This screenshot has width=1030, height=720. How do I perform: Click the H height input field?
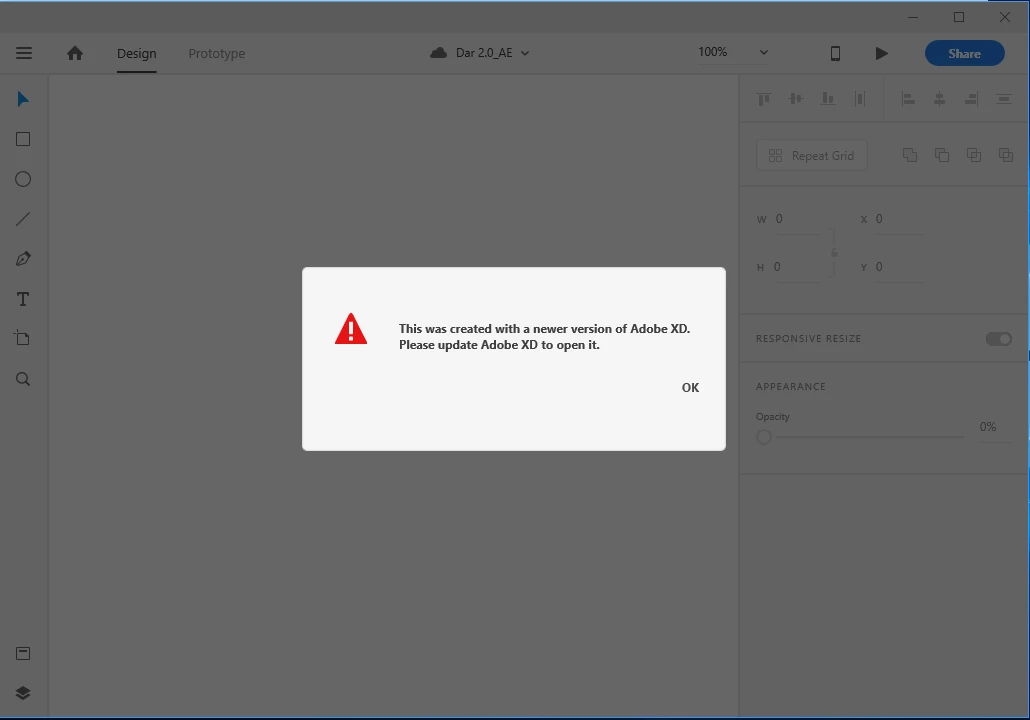tap(797, 267)
